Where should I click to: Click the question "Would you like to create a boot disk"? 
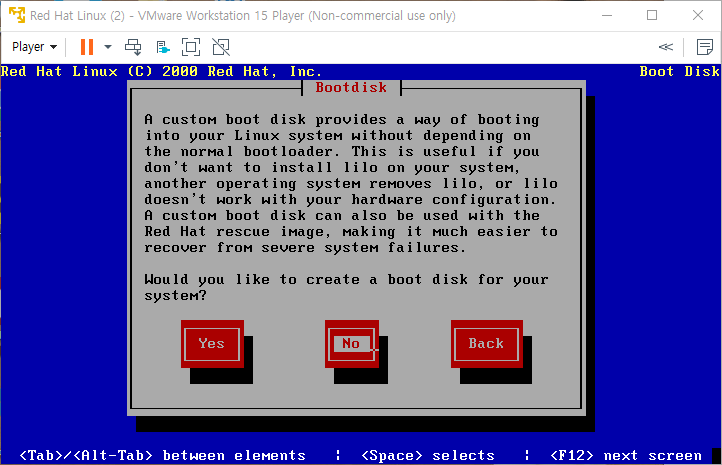click(x=346, y=287)
